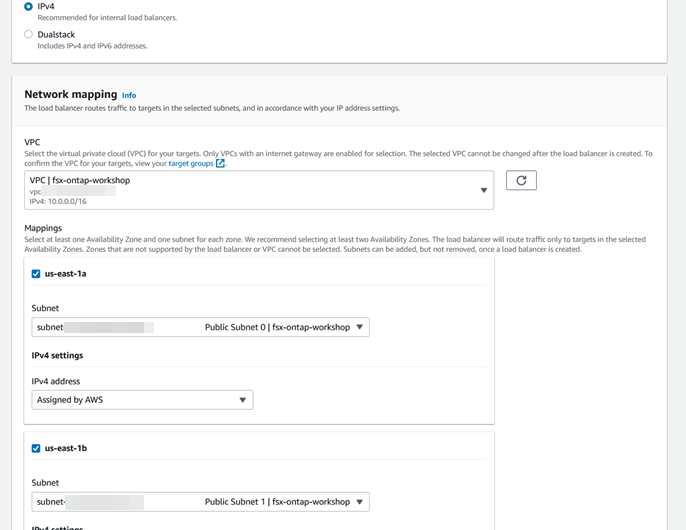686x530 pixels.
Task: Open the IPv4 address Assigned by AWS dropdown
Action: click(141, 400)
